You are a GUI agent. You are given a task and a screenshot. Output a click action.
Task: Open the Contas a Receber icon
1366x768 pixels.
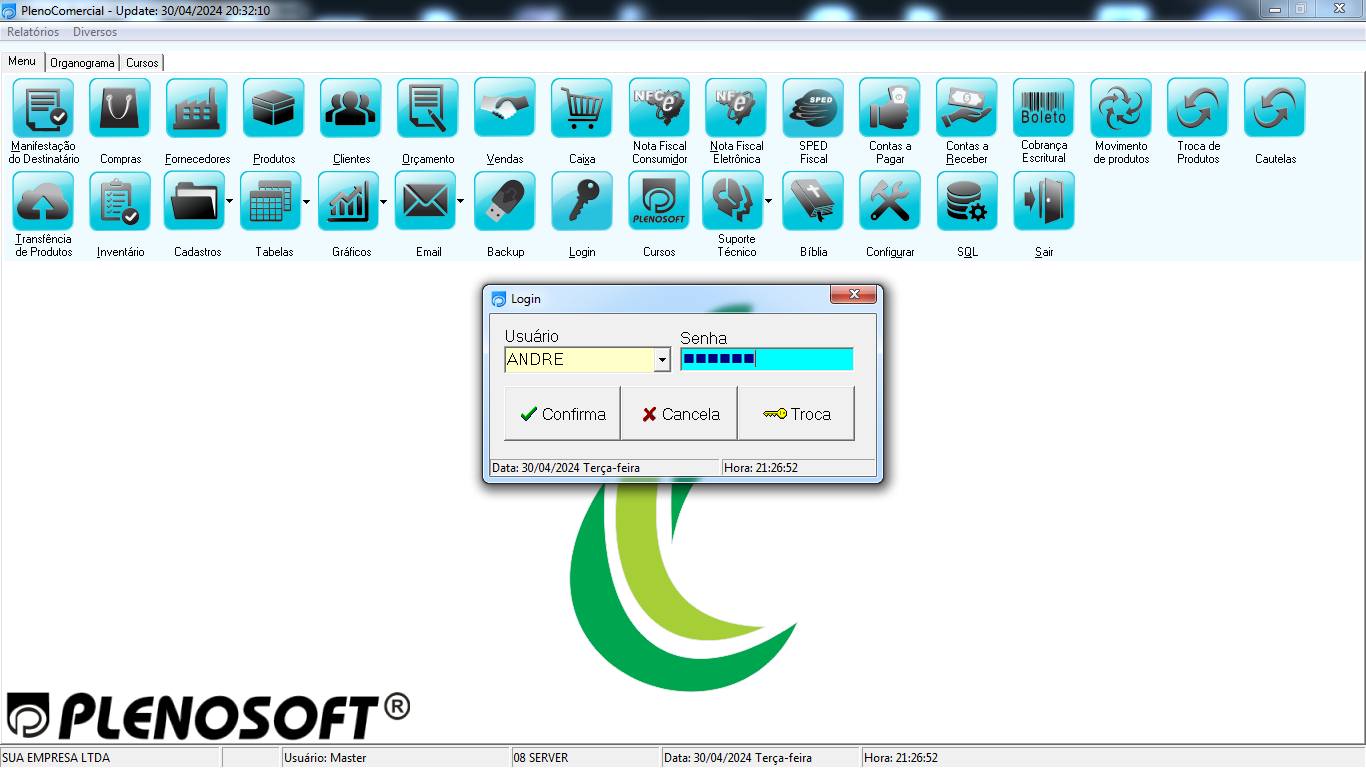(967, 107)
